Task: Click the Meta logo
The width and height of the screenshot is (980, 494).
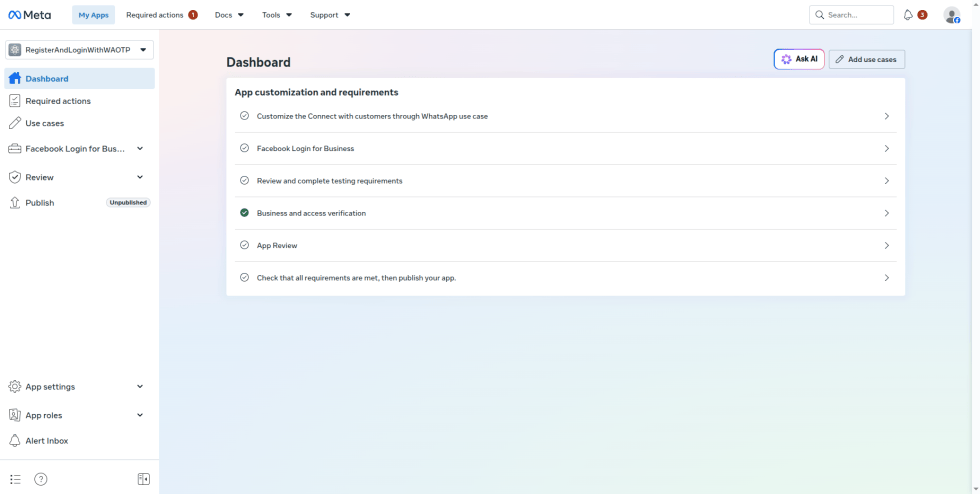Action: [x=29, y=15]
